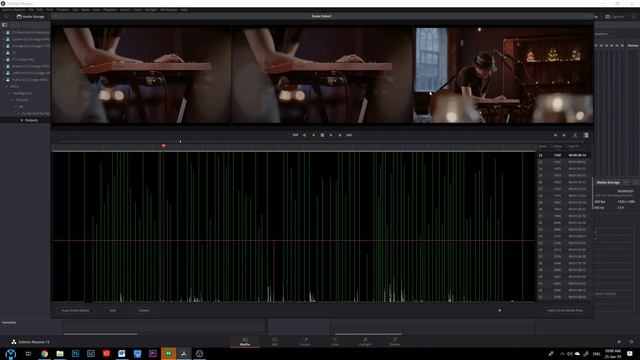The width and height of the screenshot is (640, 360).
Task: Toggle the Media Storage panel button
Action: [30, 17]
